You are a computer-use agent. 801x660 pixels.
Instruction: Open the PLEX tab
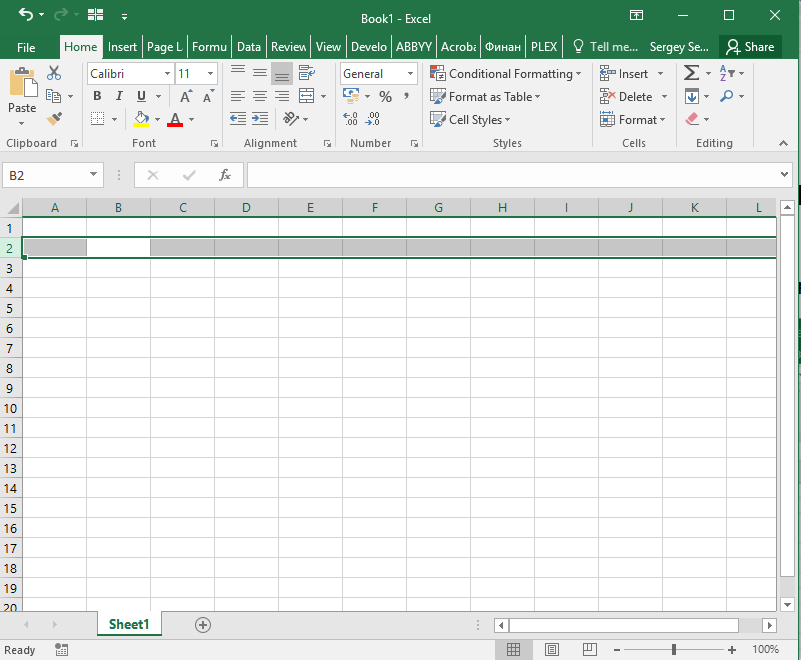click(544, 47)
